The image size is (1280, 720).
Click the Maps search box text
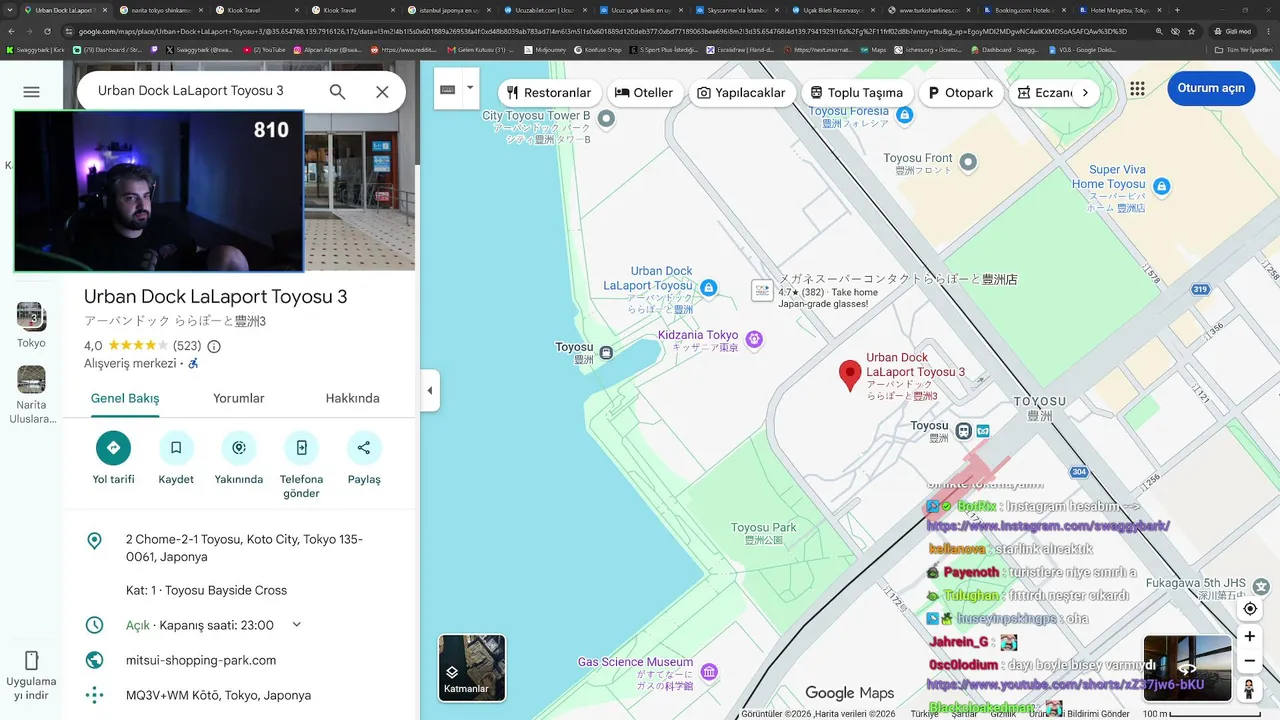pyautogui.click(x=191, y=91)
